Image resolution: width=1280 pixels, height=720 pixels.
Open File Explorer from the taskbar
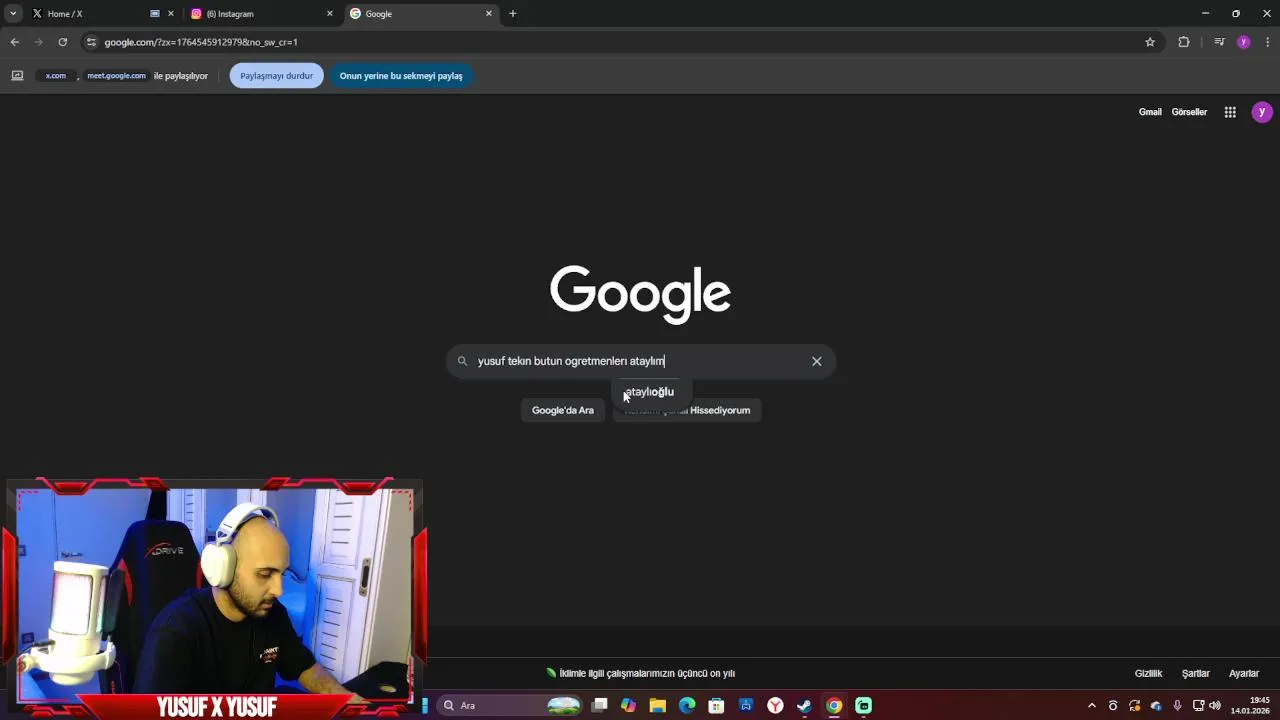(x=657, y=706)
